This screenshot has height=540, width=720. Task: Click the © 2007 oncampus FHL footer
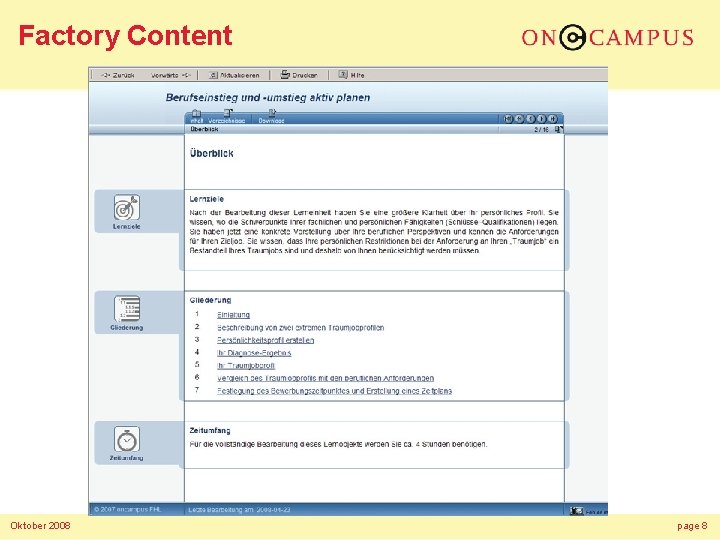pos(128,510)
